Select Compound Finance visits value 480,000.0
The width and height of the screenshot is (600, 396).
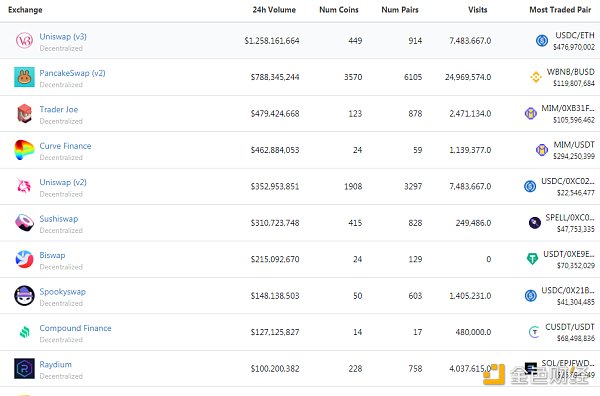click(x=473, y=332)
